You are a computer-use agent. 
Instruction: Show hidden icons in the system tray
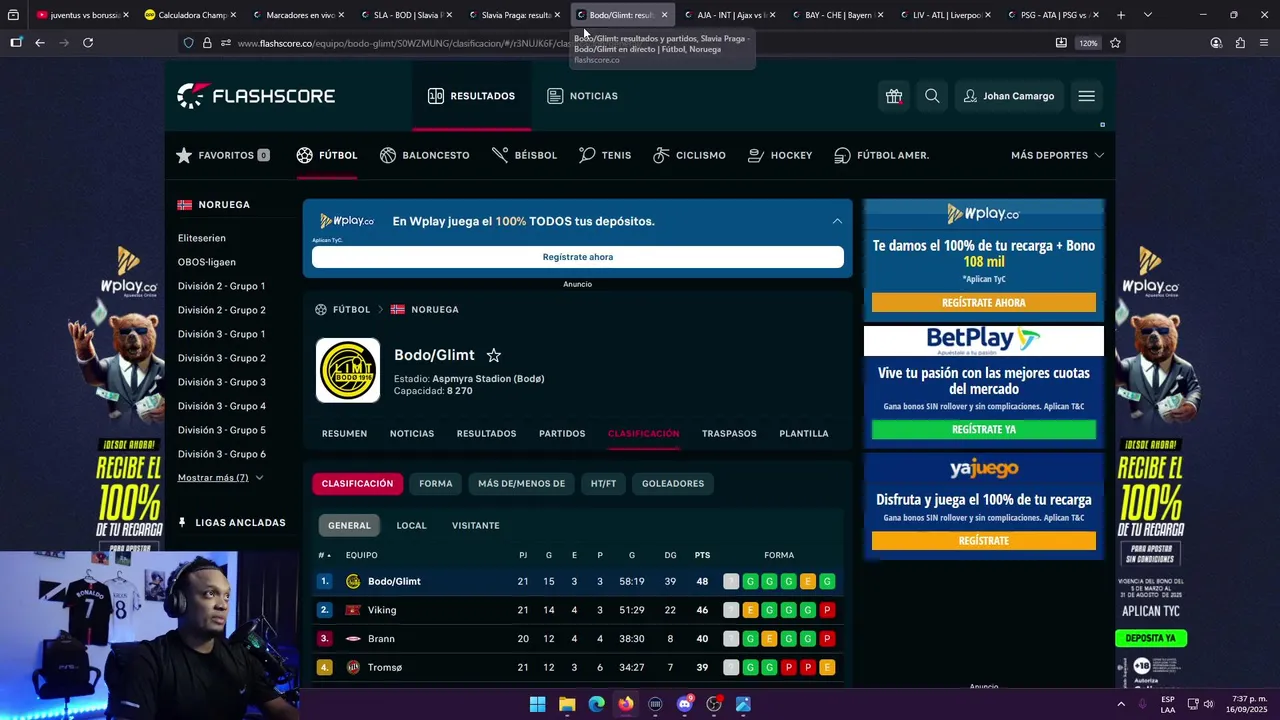point(1120,704)
